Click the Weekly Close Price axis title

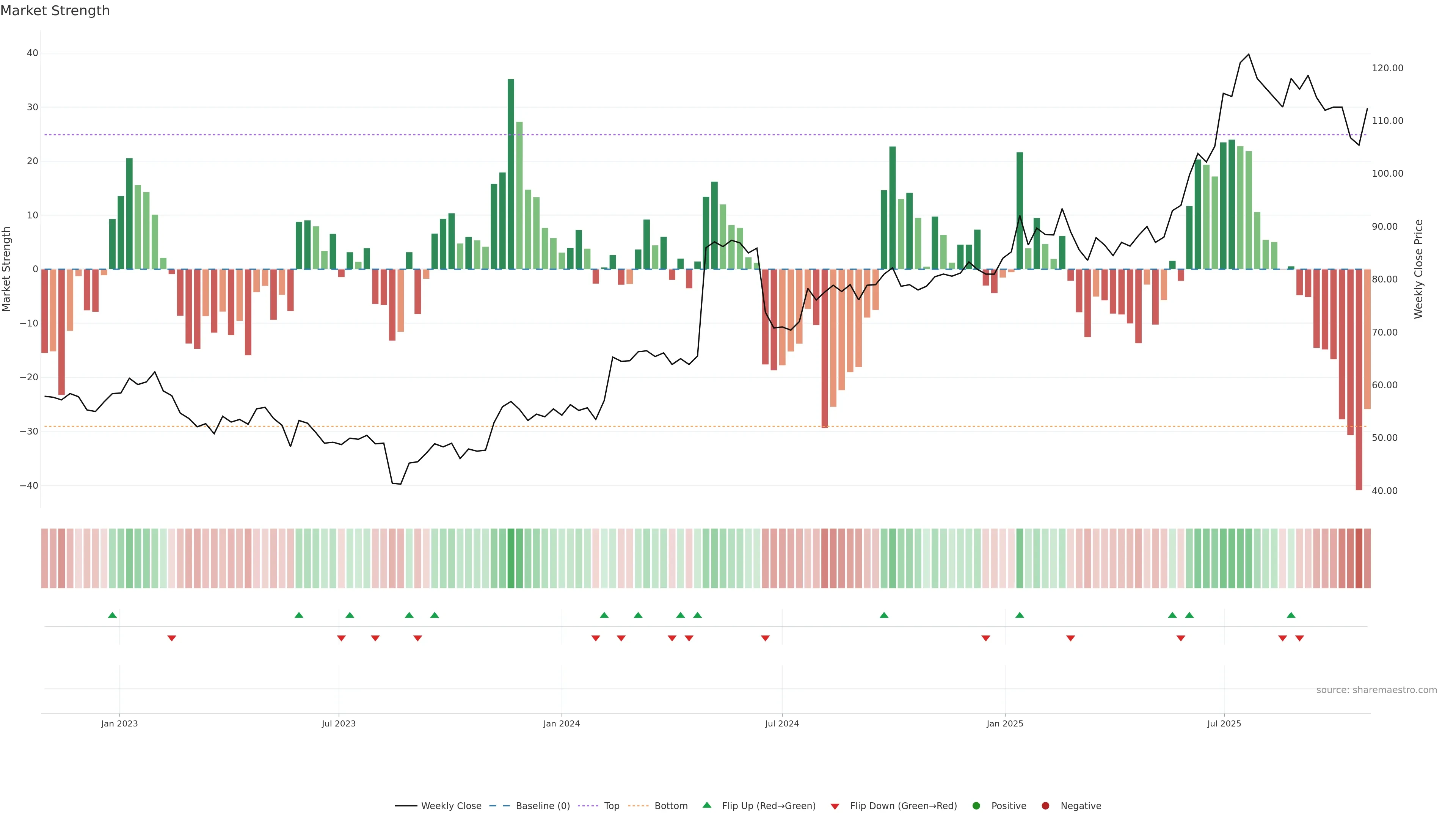pyautogui.click(x=1419, y=269)
